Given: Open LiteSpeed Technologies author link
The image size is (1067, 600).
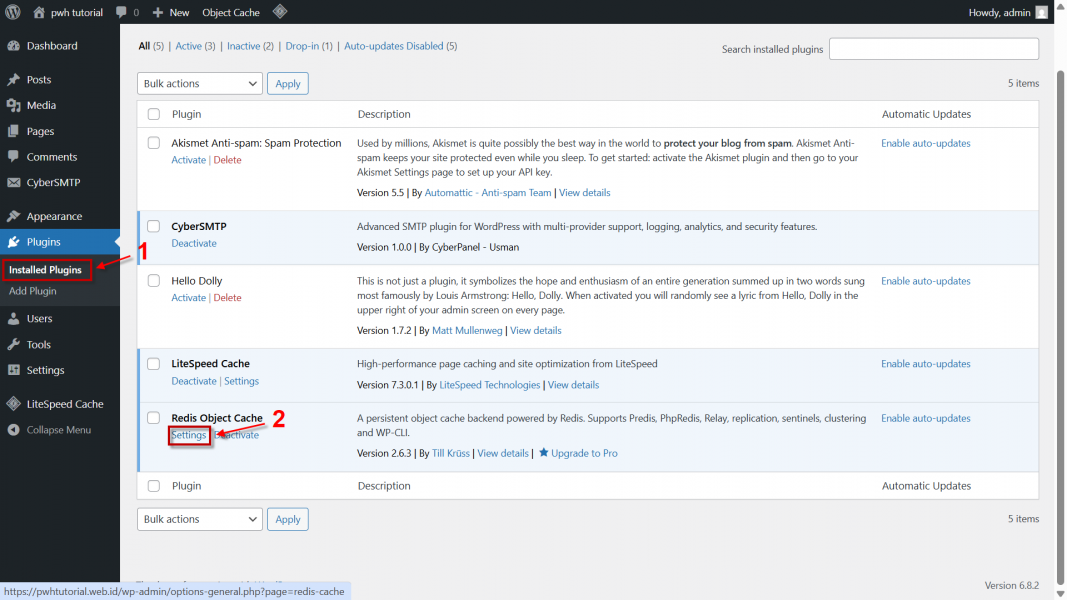Looking at the screenshot, I should click(x=489, y=385).
